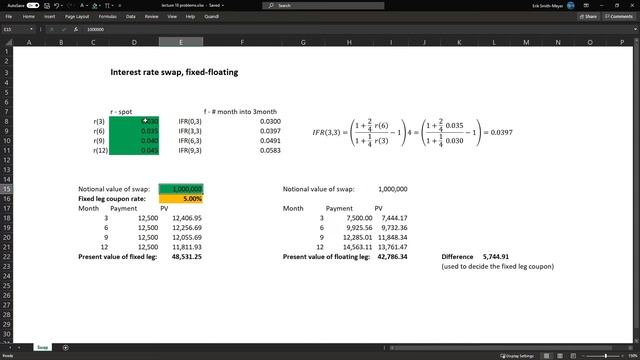Select present value of fixed leg 48,531.25
Screen dimensions: 640x360
click(x=187, y=257)
